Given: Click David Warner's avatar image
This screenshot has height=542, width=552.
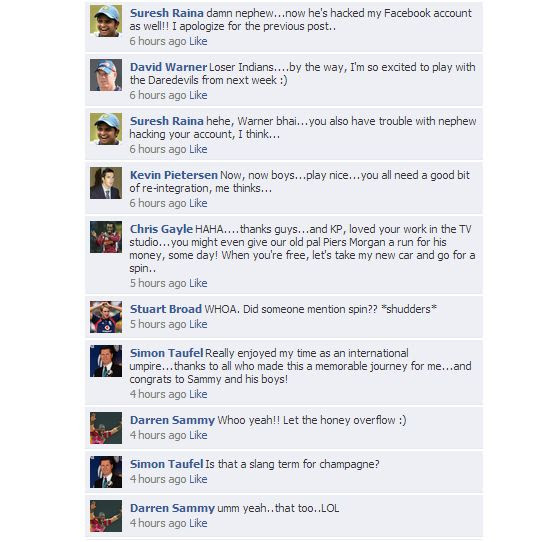Looking at the screenshot, I should (x=106, y=75).
